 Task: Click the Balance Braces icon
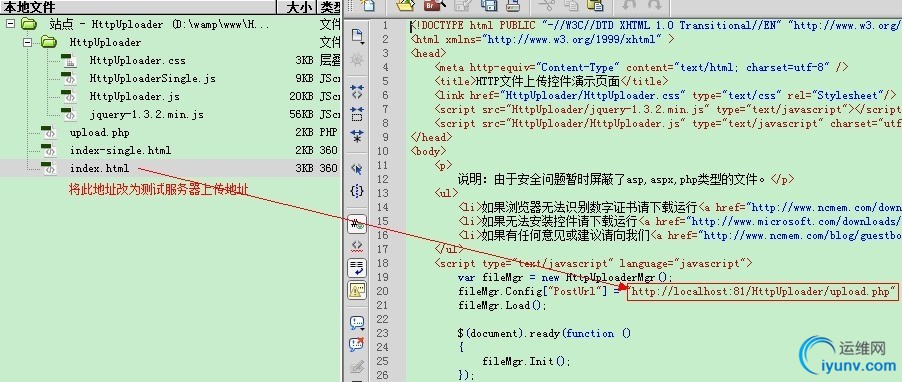(x=357, y=190)
